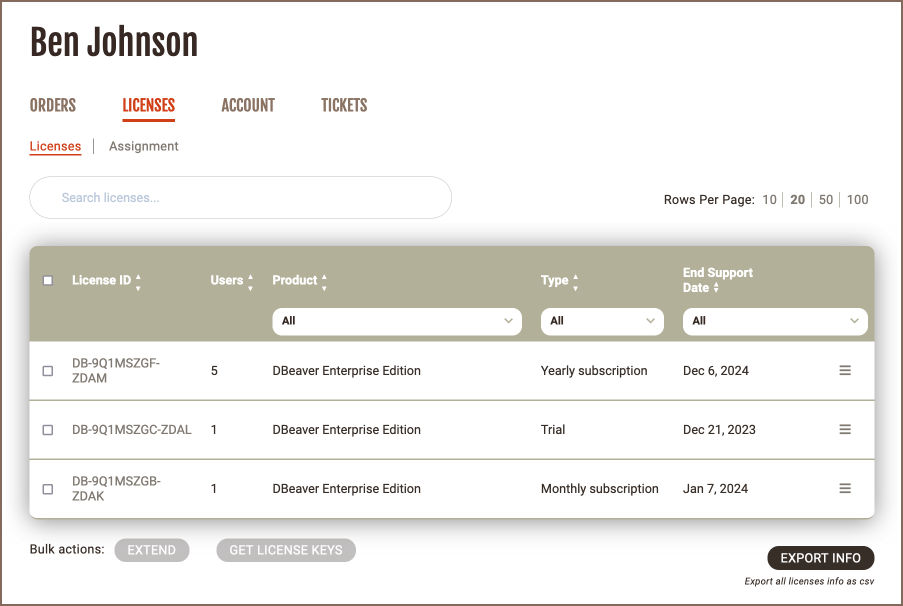Open the End Support Date filter dropdown

click(x=774, y=321)
